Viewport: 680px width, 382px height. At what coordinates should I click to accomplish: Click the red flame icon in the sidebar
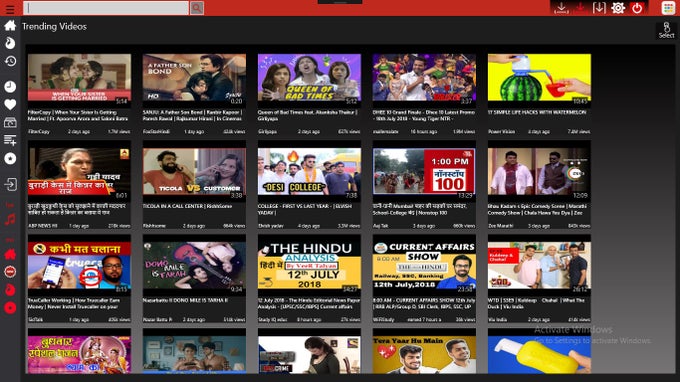click(10, 290)
